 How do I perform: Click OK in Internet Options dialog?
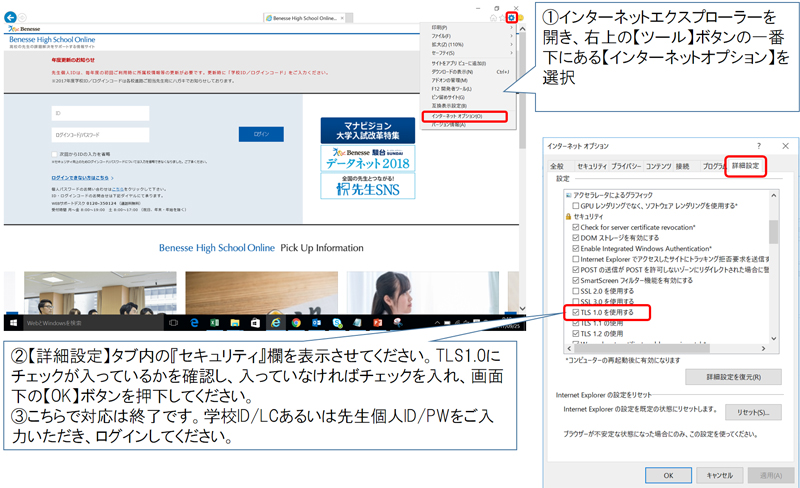[668, 475]
